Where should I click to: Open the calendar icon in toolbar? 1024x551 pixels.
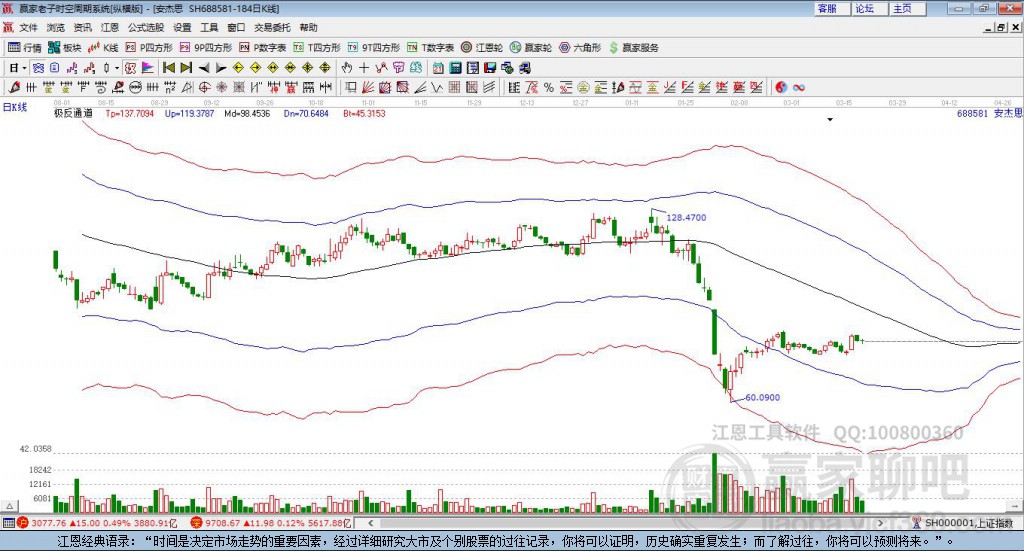point(438,67)
